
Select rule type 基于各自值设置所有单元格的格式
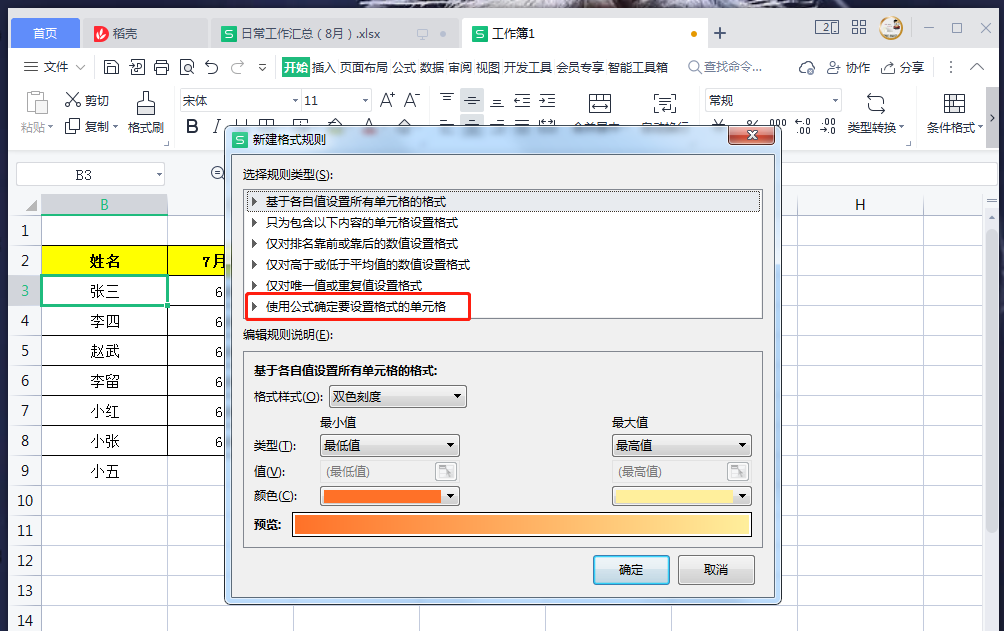coord(503,202)
